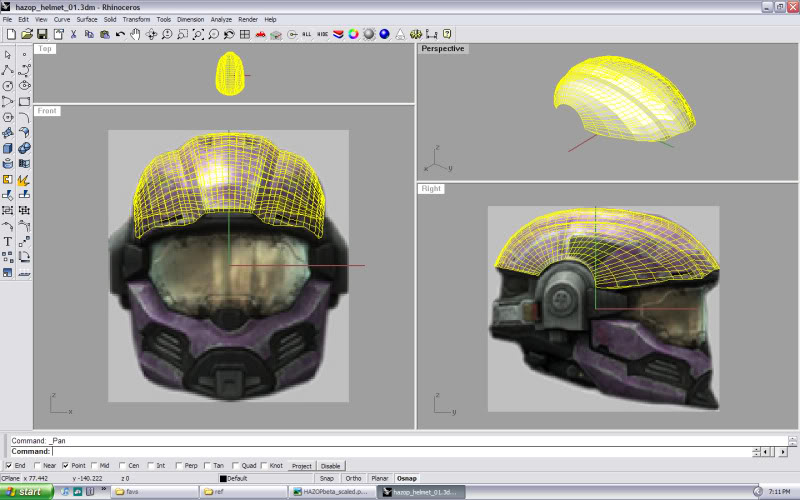Select the Rectangle tool
This screenshot has height=500, width=800.
[x=24, y=101]
